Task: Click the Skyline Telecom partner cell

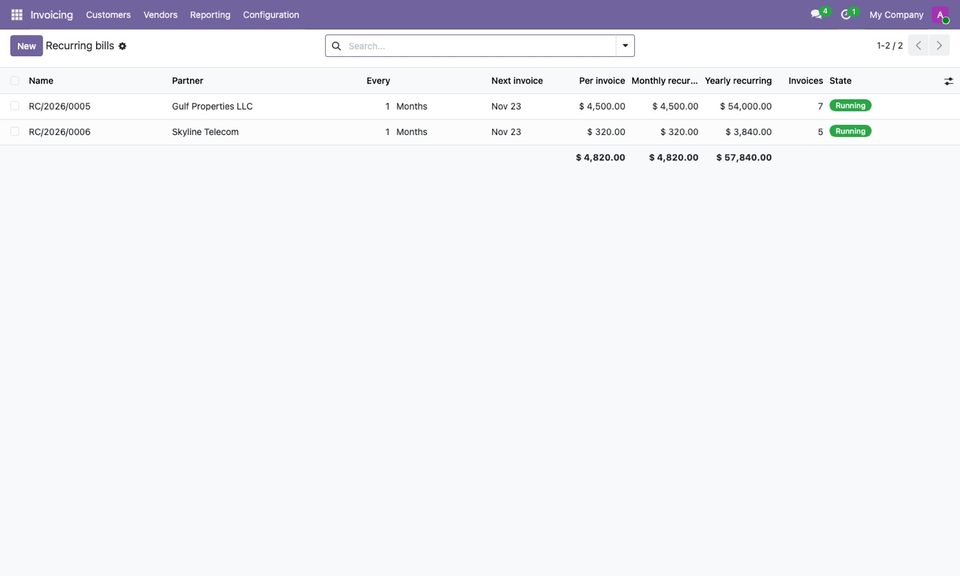Action: pyautogui.click(x=205, y=132)
